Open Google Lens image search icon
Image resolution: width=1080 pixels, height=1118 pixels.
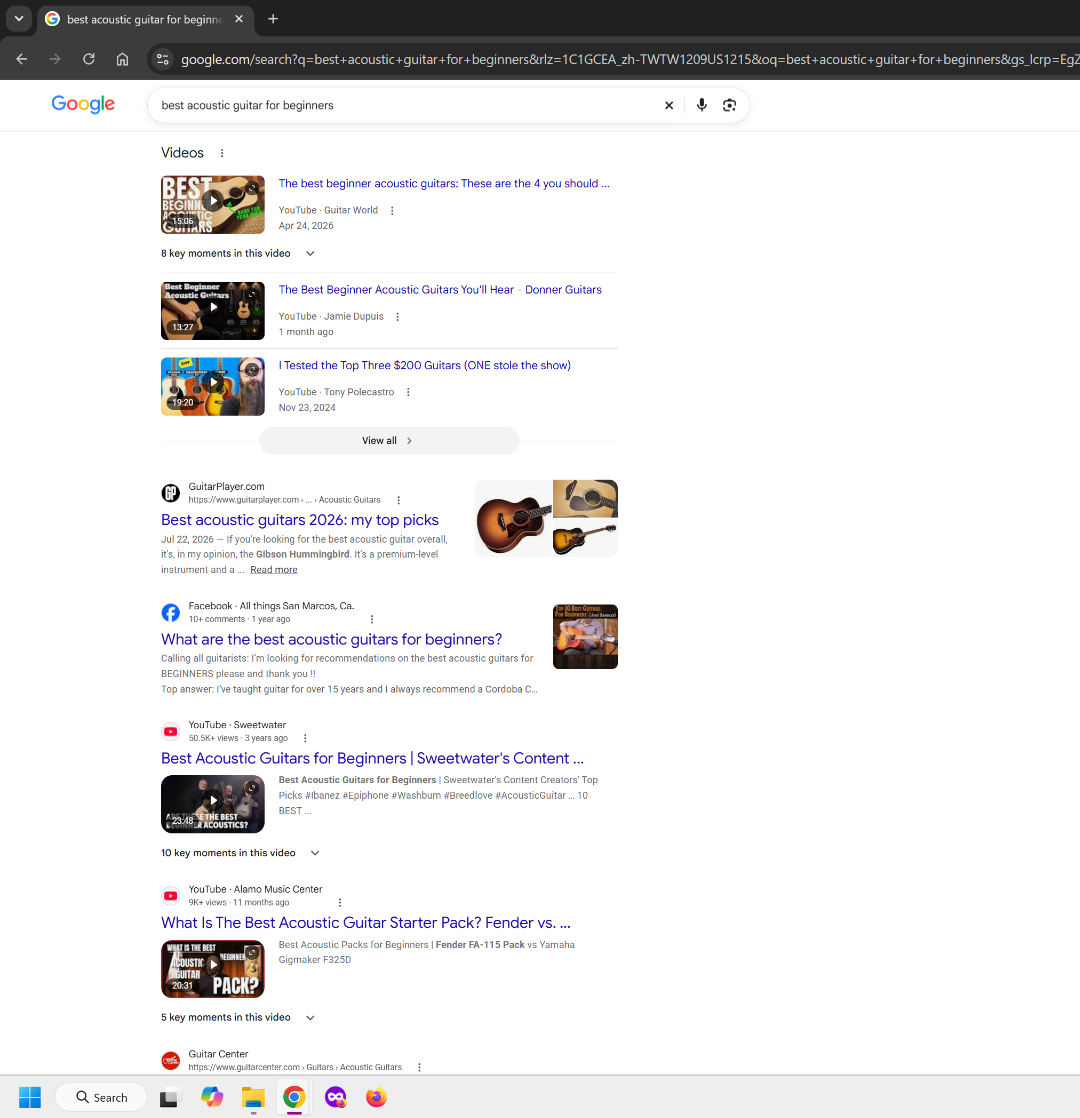[729, 105]
